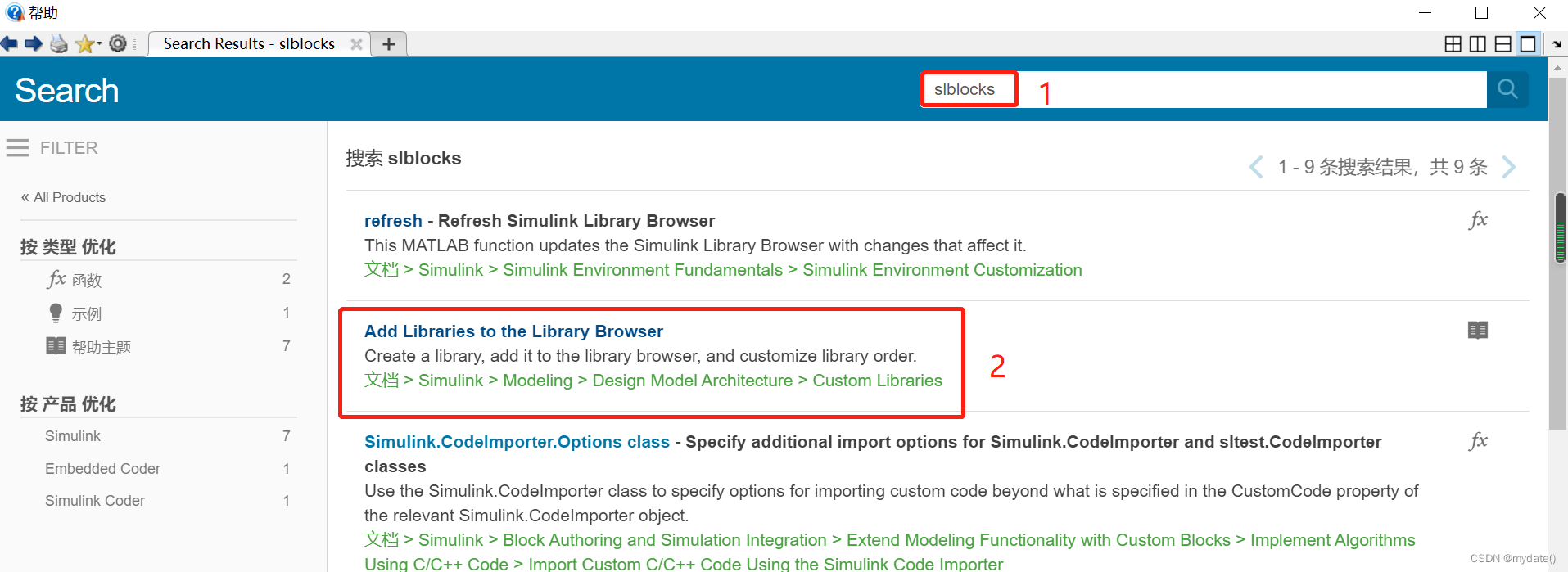Toggle the FILTER hamburger menu
Viewport: 1568px width, 572px height.
[x=17, y=148]
